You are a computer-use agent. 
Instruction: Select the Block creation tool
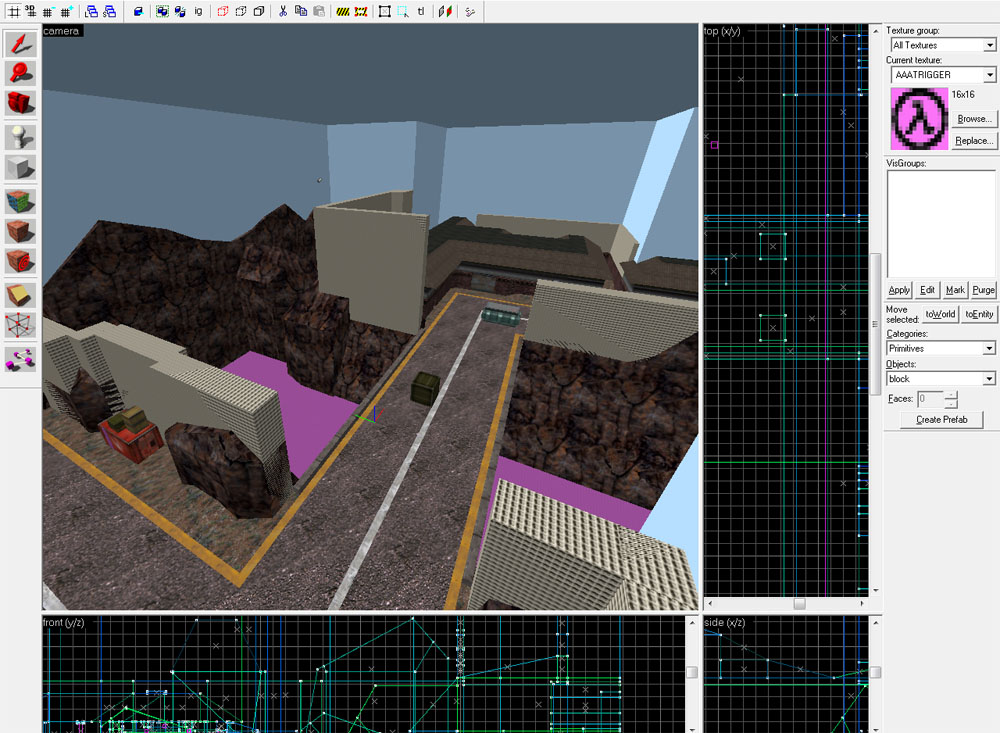20,168
